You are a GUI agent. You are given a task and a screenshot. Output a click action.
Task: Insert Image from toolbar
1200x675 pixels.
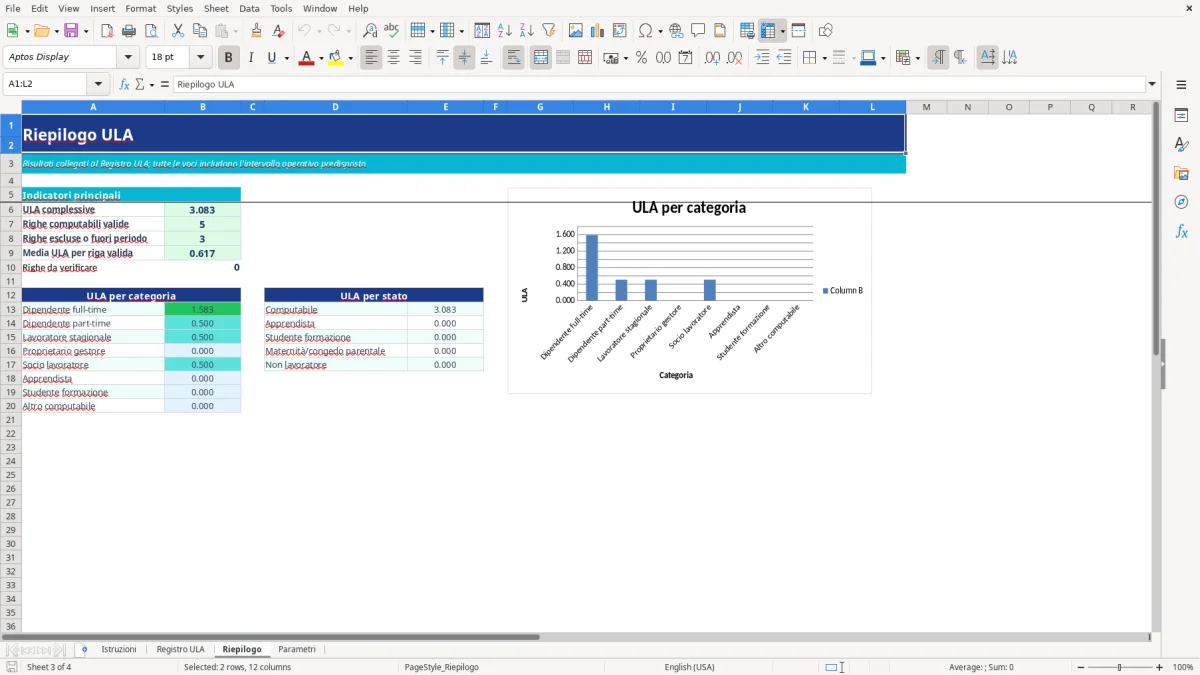576,30
